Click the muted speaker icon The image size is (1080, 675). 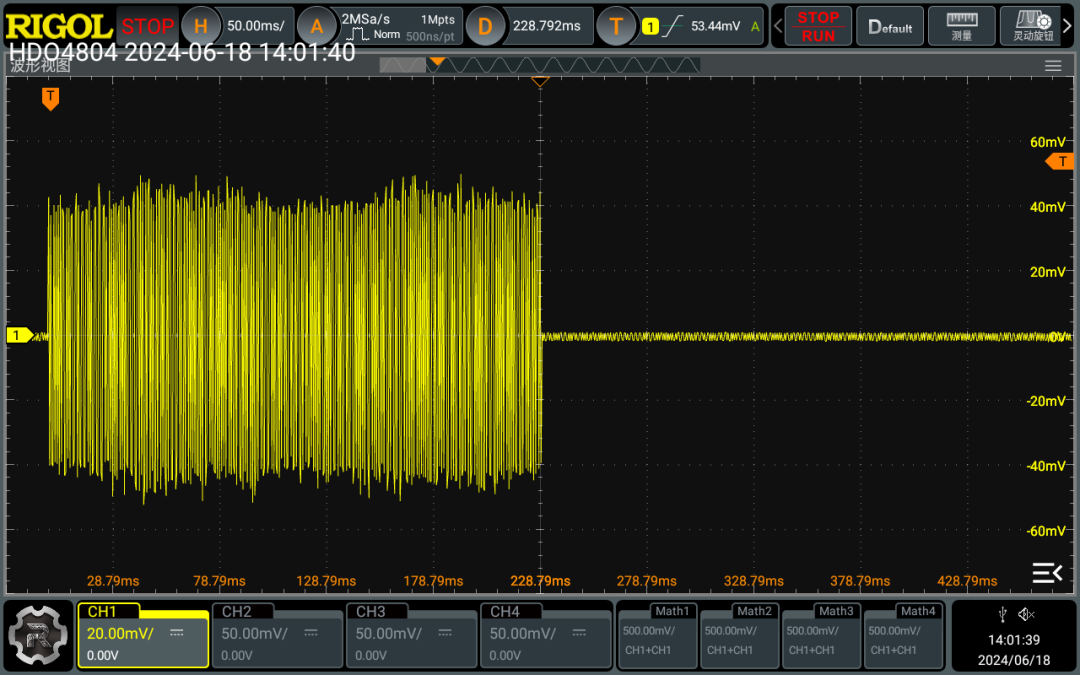(x=1025, y=614)
